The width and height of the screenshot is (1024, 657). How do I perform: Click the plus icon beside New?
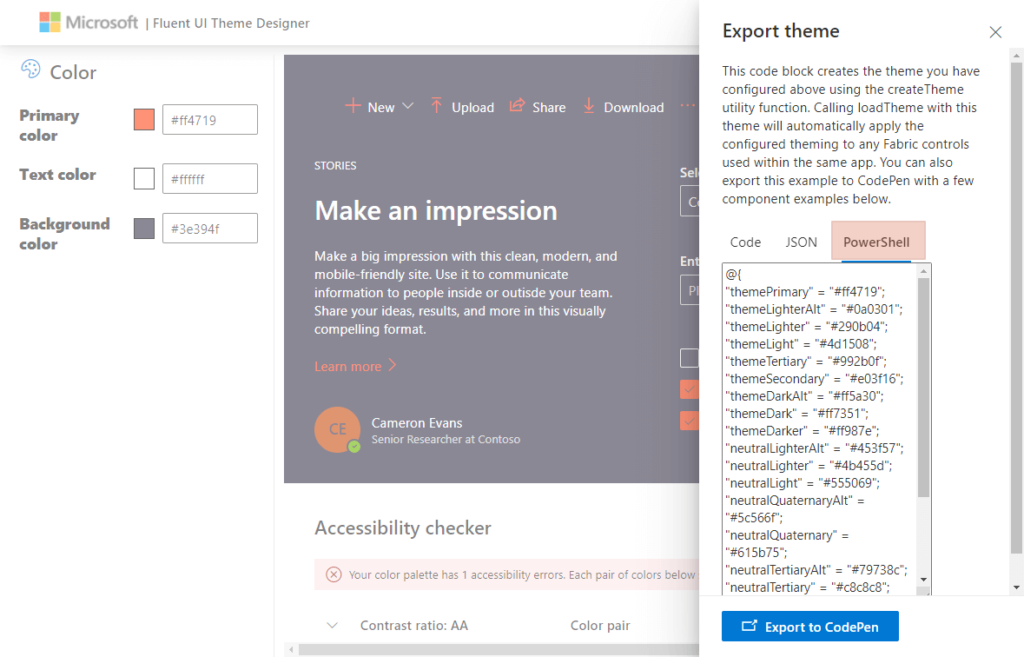353,106
